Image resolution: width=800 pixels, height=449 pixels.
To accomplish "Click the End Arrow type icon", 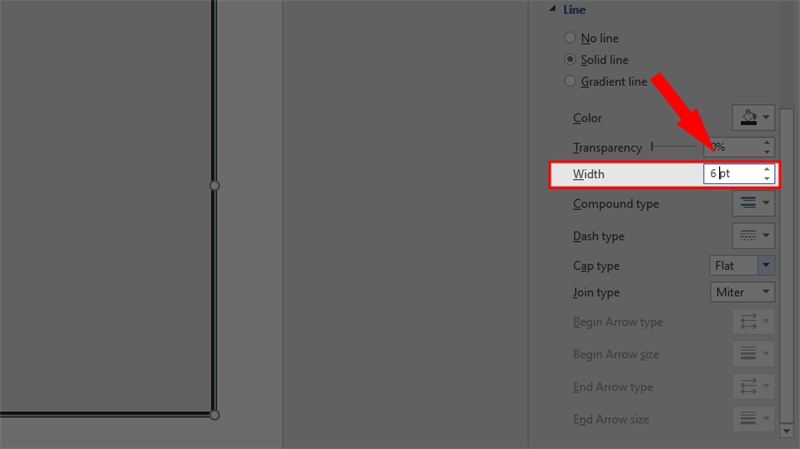I will pyautogui.click(x=748, y=386).
